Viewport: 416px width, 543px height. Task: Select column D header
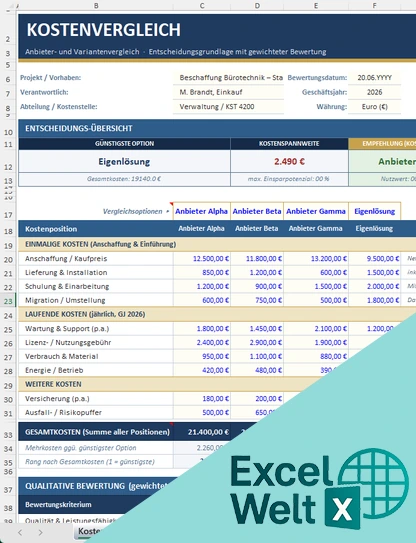coord(257,6)
